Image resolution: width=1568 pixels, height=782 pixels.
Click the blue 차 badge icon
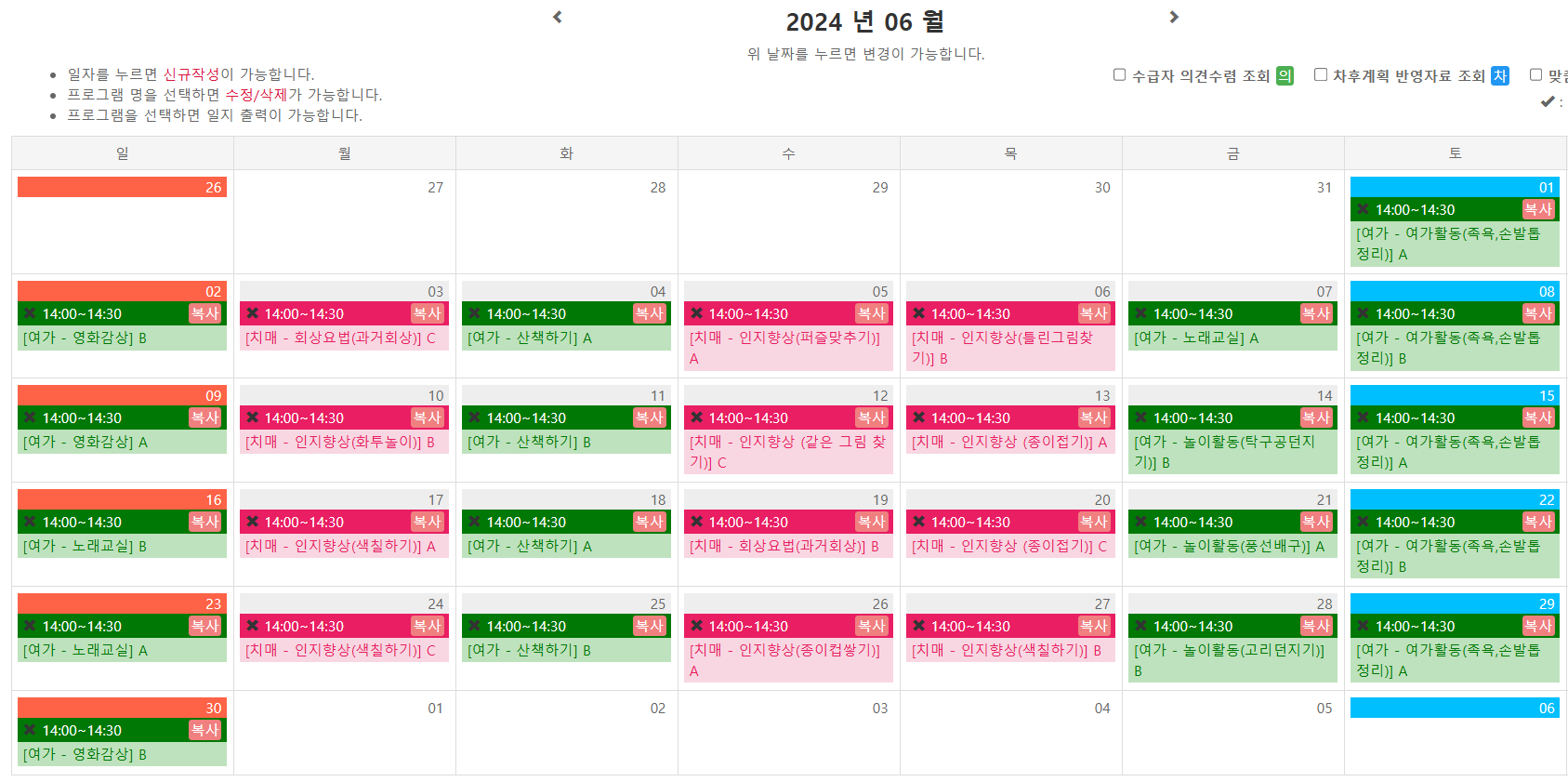(1500, 76)
